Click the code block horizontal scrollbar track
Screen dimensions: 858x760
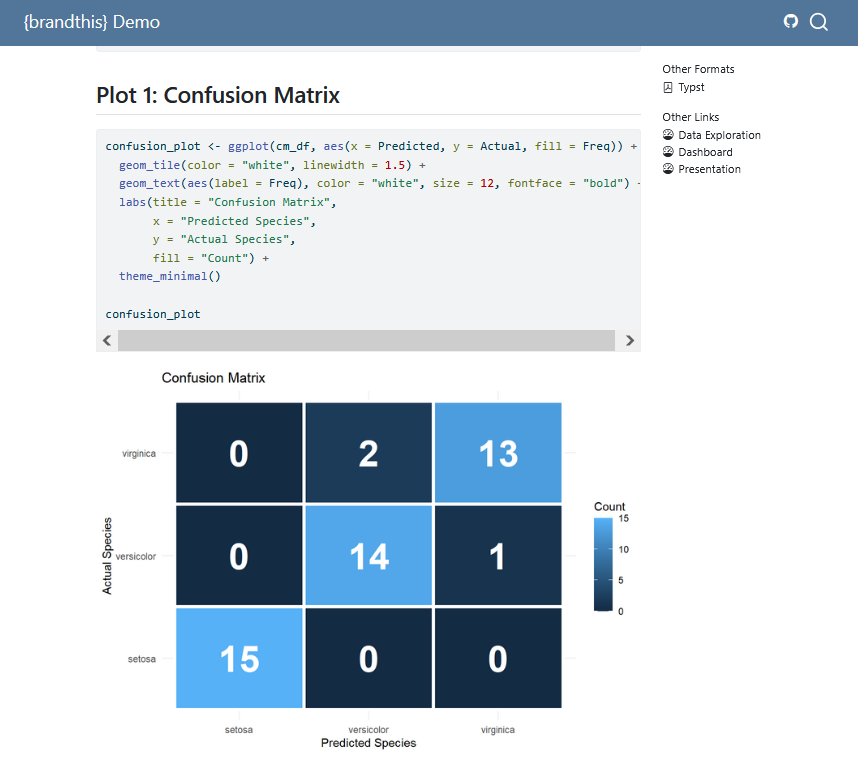pyautogui.click(x=366, y=340)
